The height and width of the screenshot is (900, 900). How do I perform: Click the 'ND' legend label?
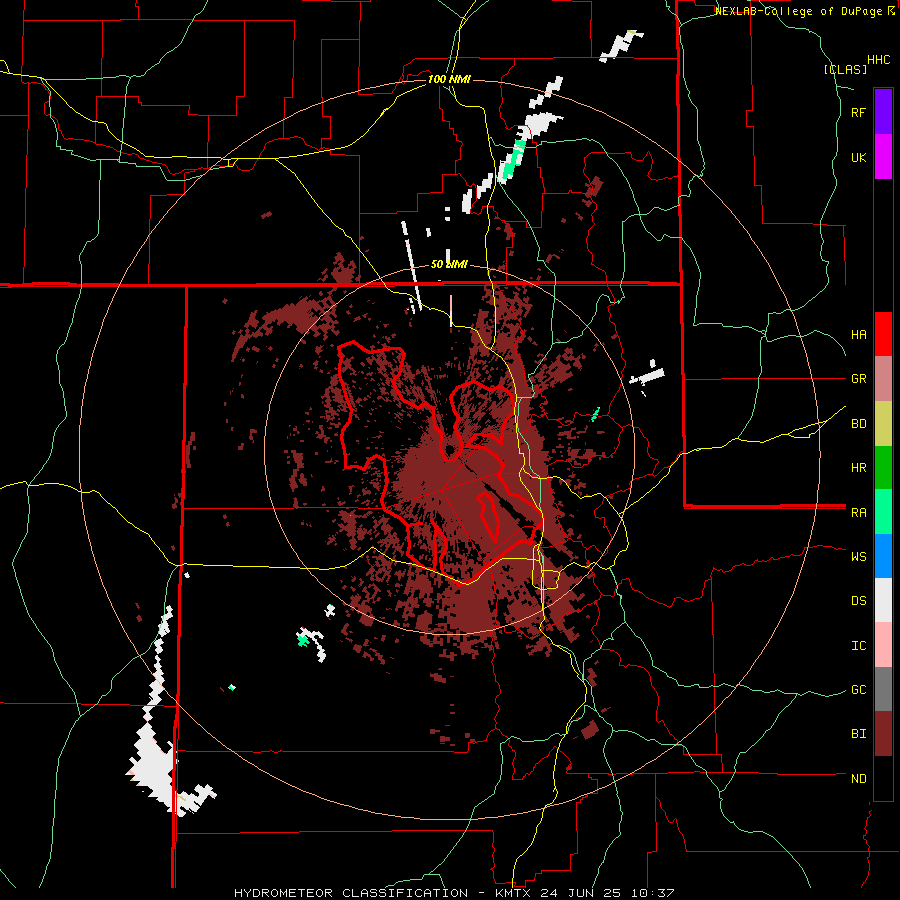tap(858, 778)
